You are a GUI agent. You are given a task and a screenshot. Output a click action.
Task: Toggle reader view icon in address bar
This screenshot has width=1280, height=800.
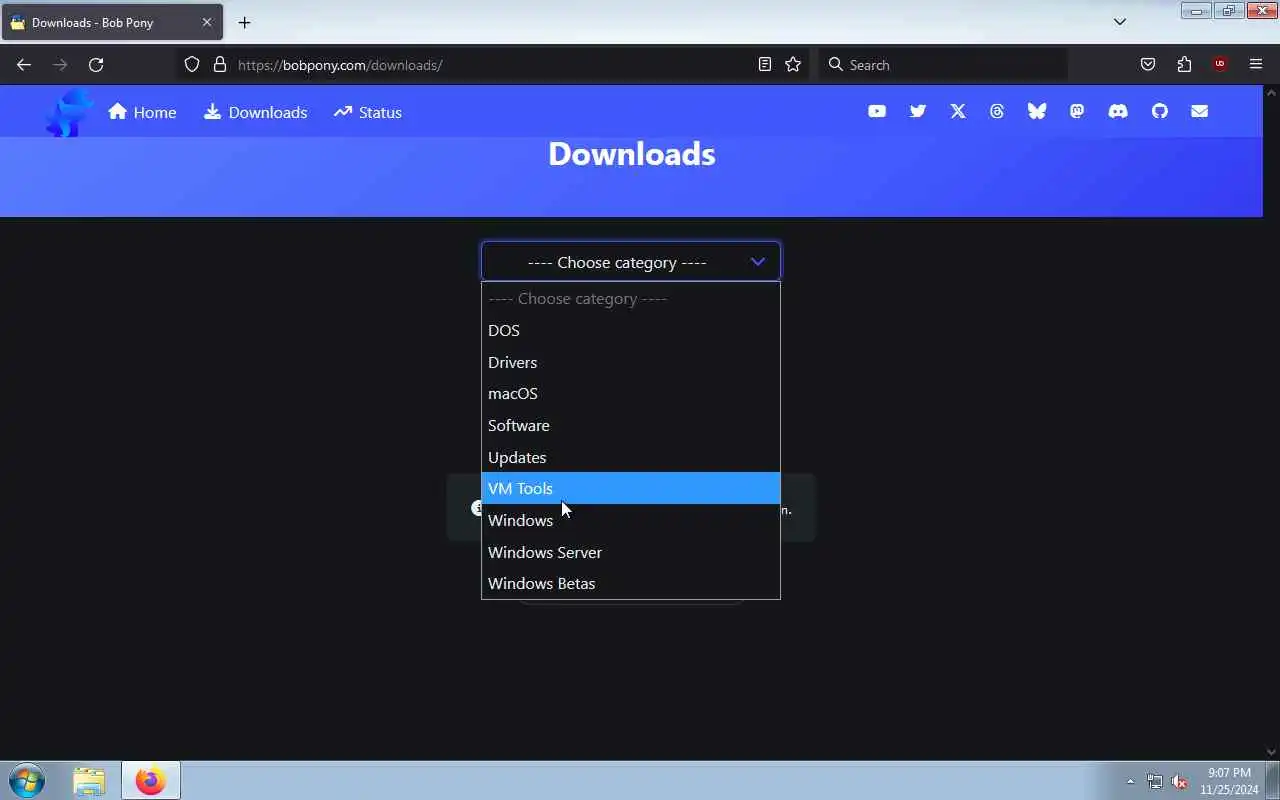(x=765, y=65)
